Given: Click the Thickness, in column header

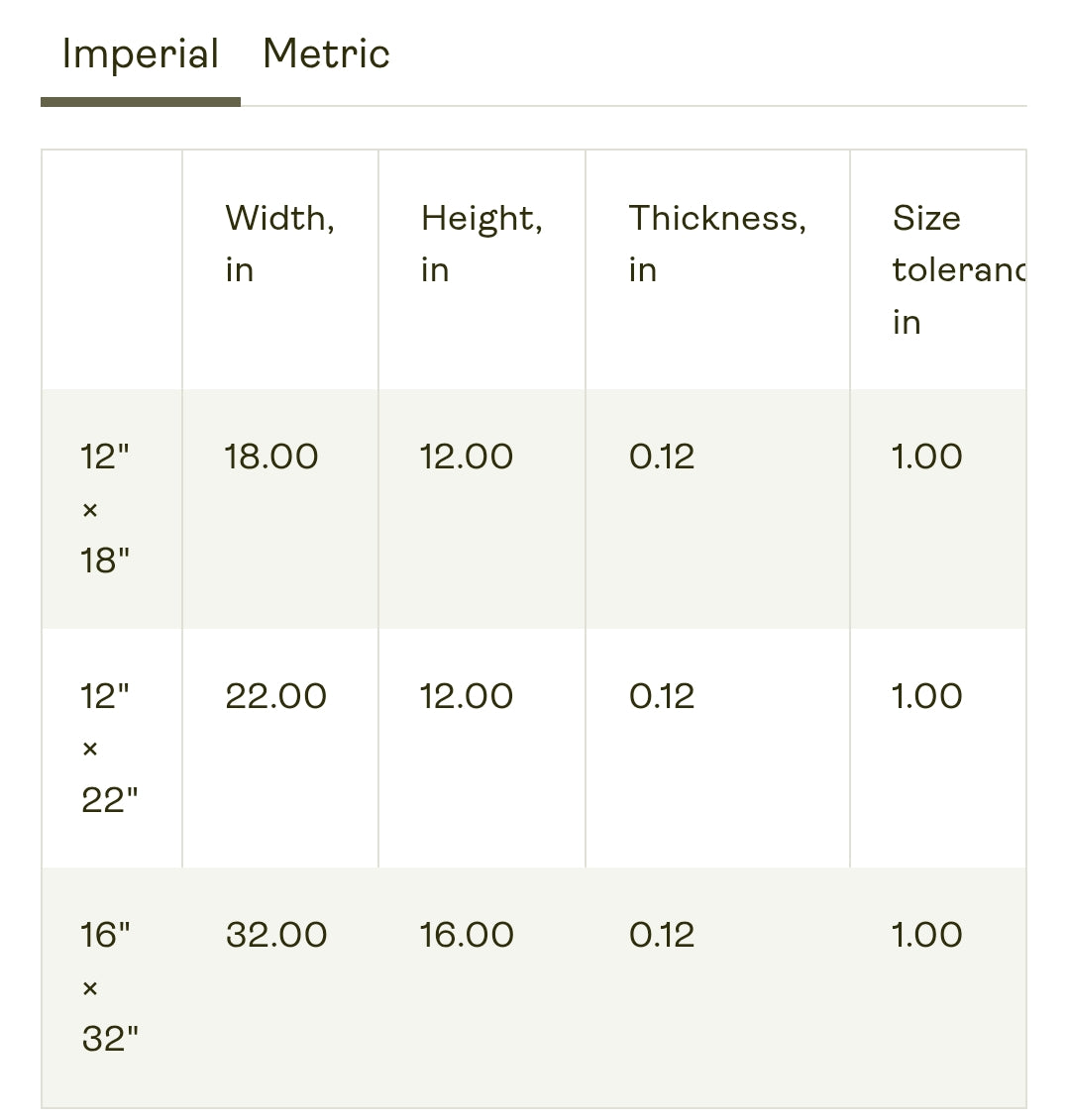Looking at the screenshot, I should click(717, 244).
